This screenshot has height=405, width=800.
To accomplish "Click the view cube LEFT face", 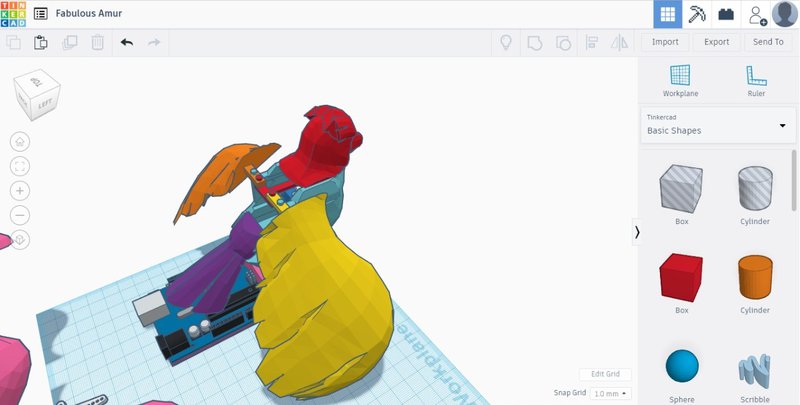I will (x=45, y=105).
